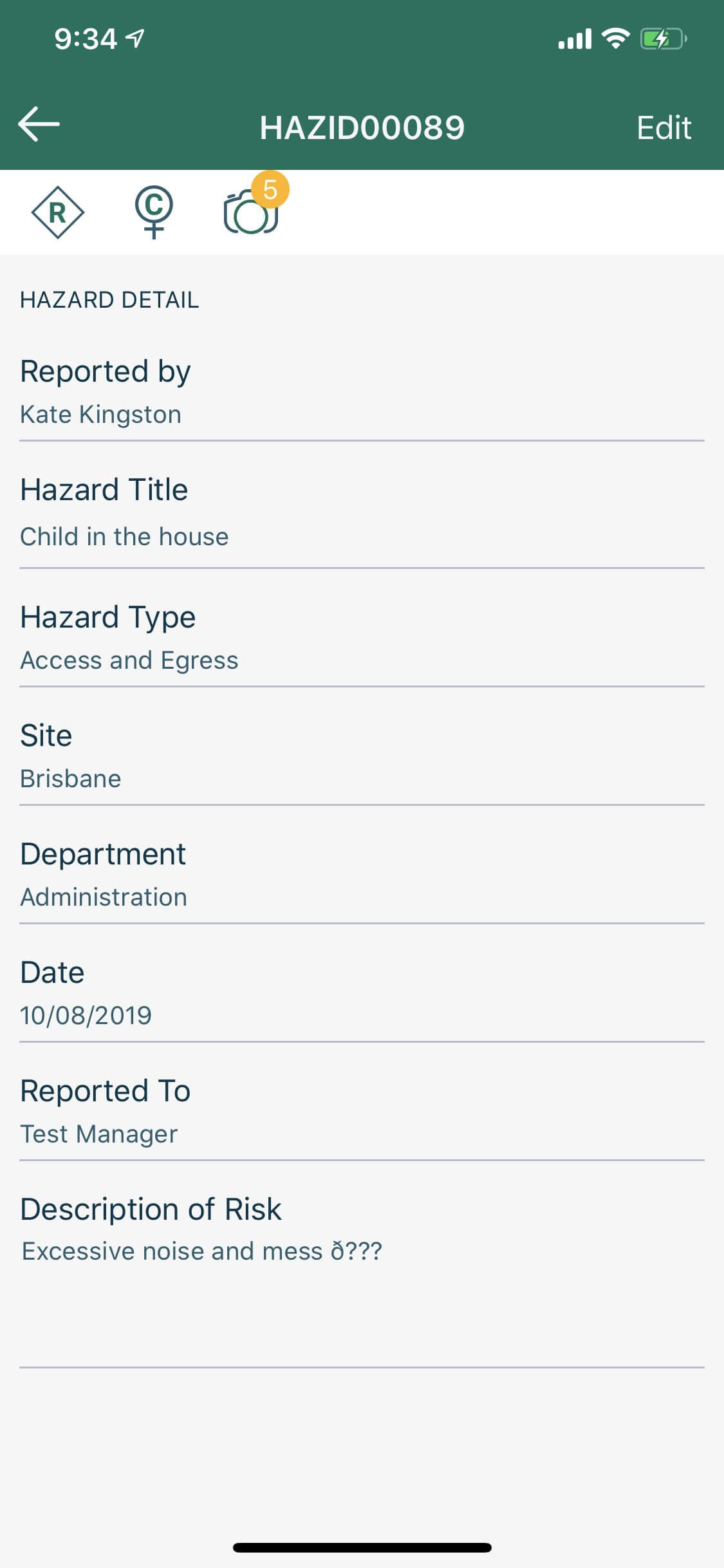Open the diamond R risk icon
Viewport: 724px width, 1568px height.
point(58,212)
